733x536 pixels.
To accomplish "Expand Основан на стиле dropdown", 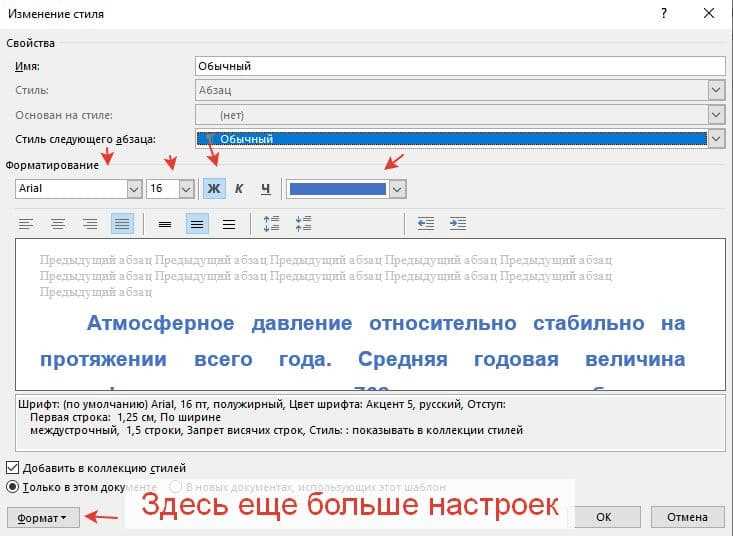I will [716, 114].
